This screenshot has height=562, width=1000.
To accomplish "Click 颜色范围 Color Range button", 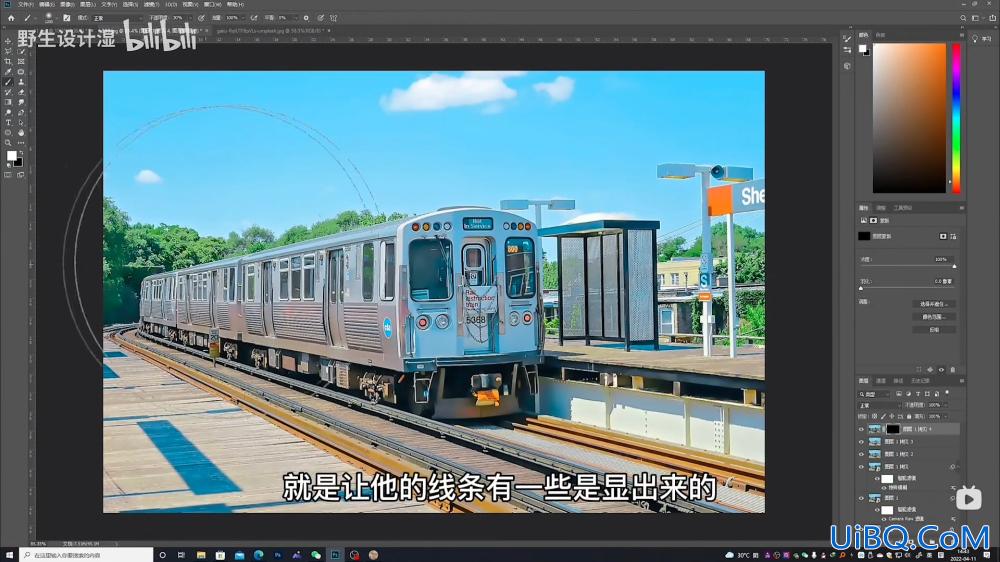I will pos(934,317).
